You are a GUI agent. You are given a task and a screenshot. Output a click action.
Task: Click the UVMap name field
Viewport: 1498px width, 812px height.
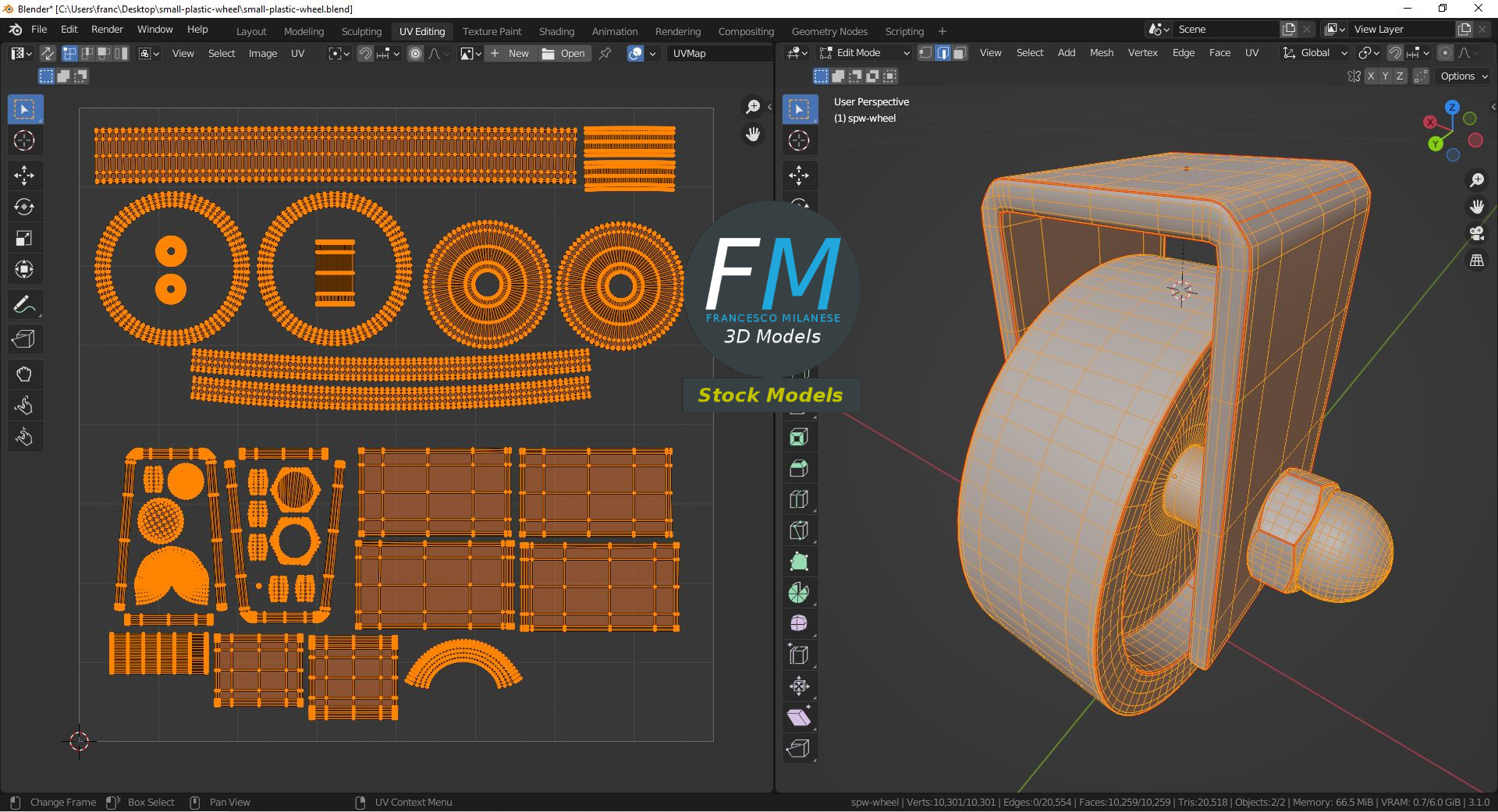click(718, 53)
